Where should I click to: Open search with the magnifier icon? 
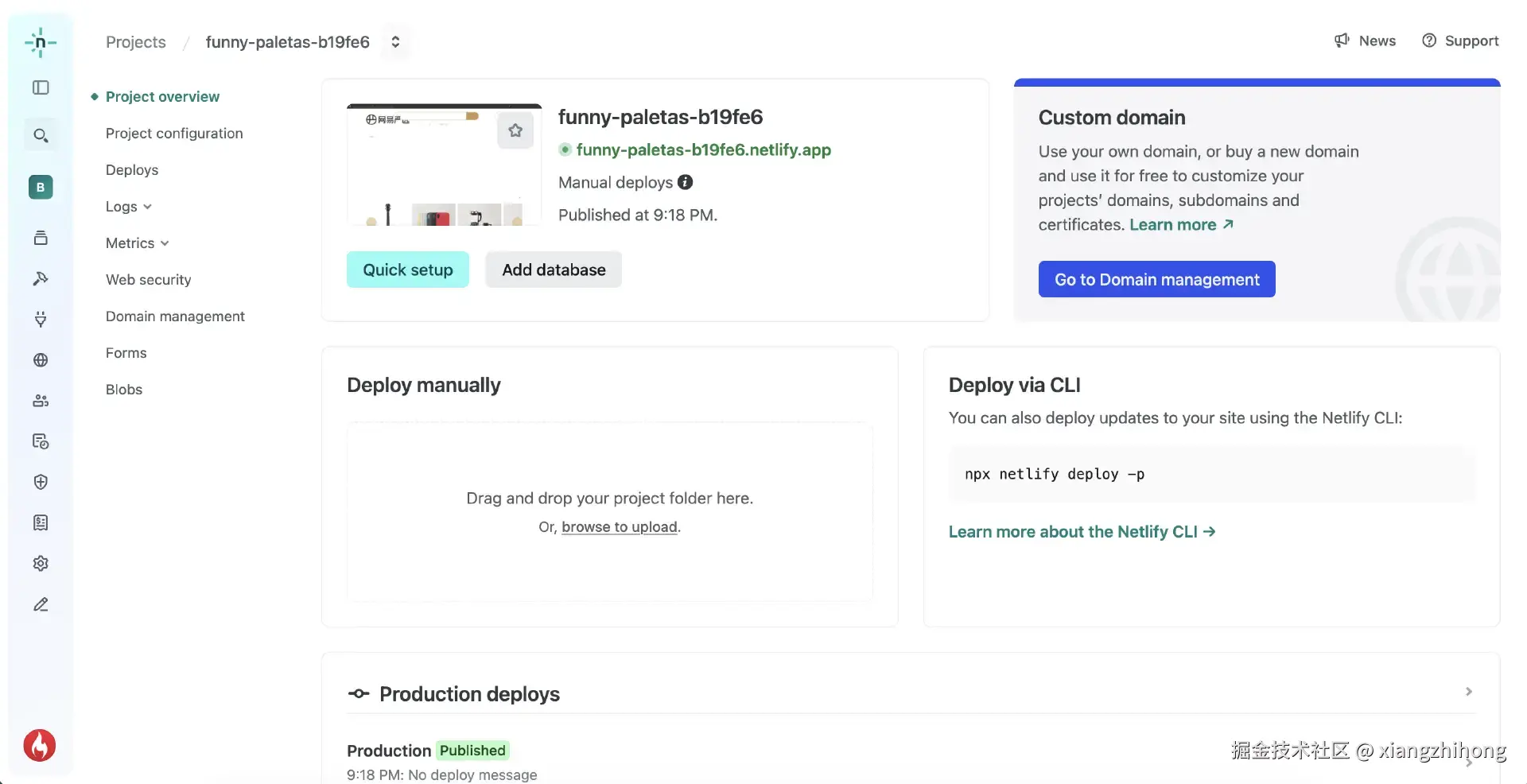coord(41,135)
